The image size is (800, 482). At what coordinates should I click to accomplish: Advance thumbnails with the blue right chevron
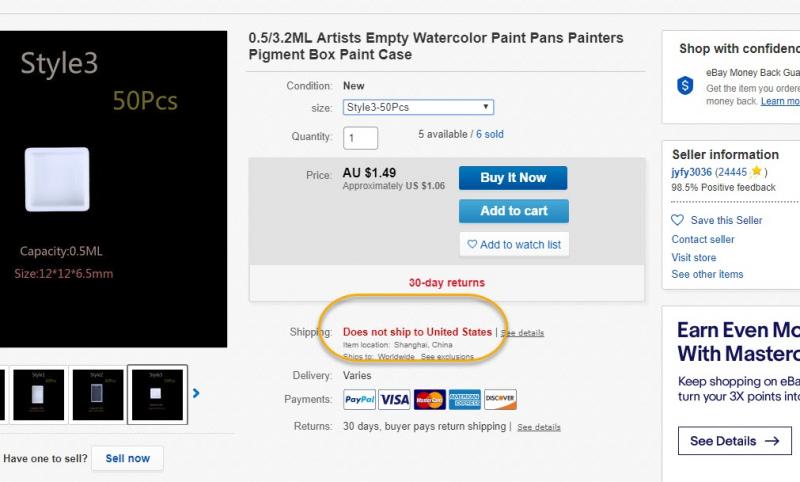coord(196,393)
